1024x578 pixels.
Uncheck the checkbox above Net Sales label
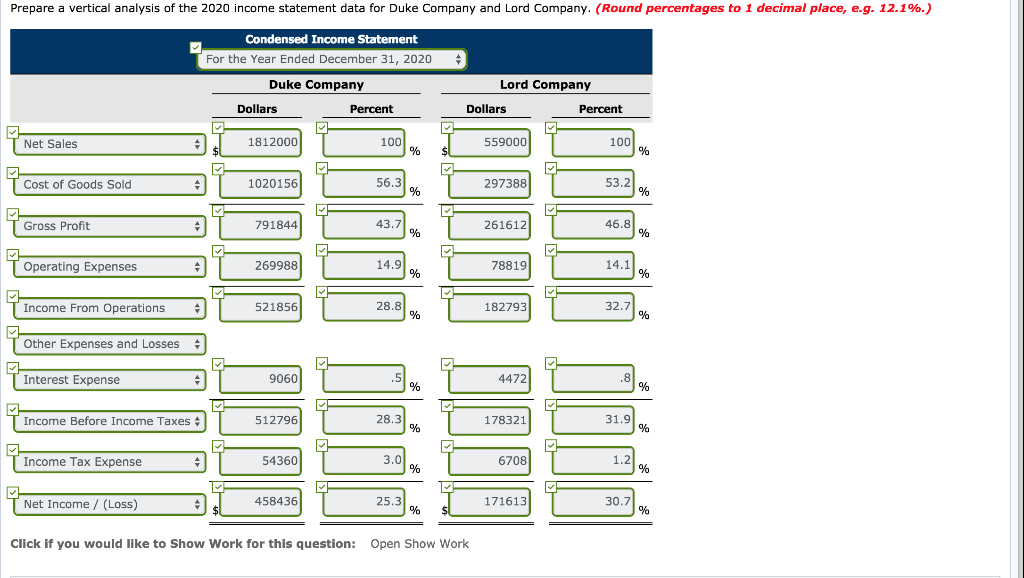click(12, 130)
